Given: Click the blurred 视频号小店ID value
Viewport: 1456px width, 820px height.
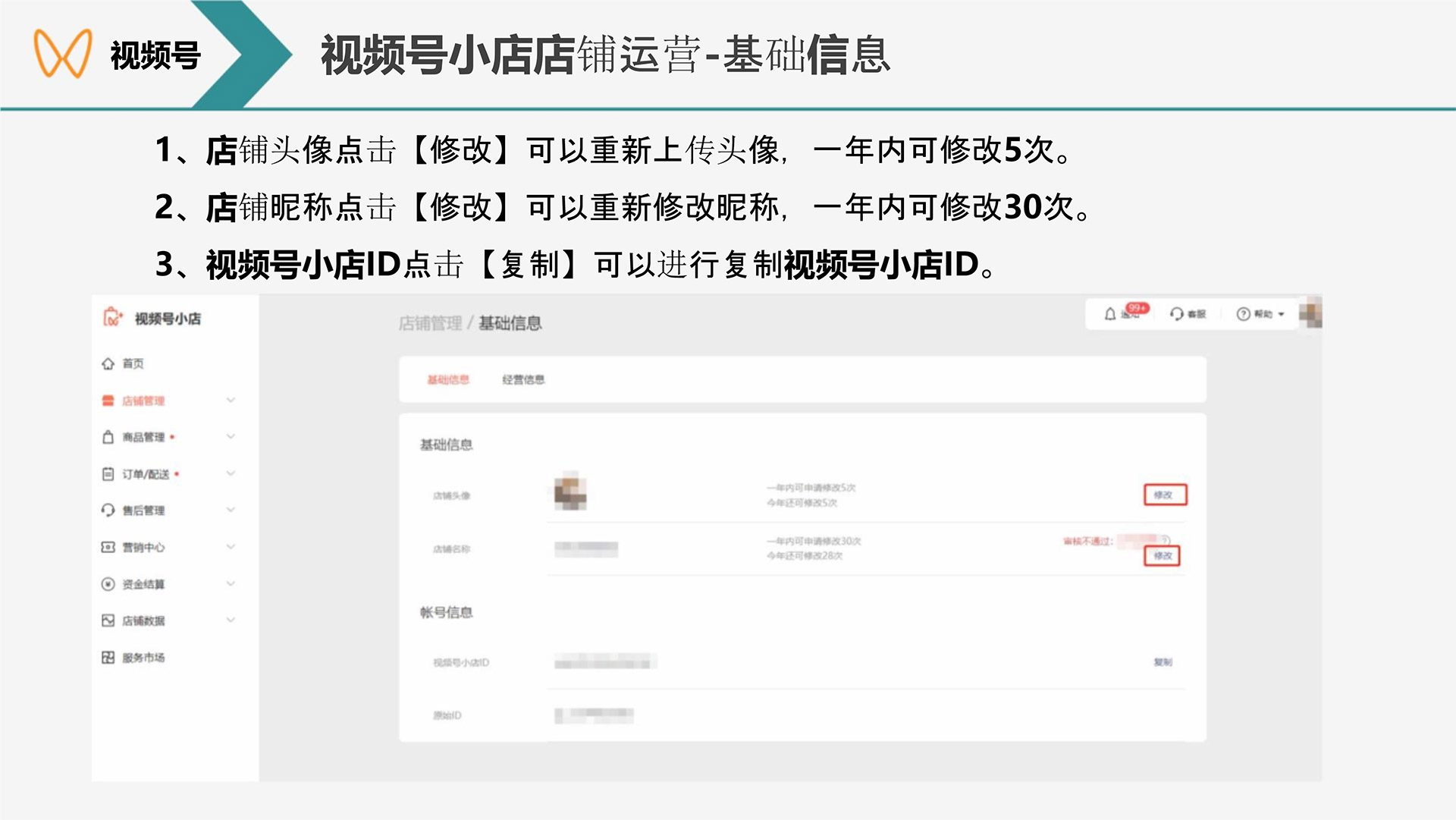Looking at the screenshot, I should (604, 662).
